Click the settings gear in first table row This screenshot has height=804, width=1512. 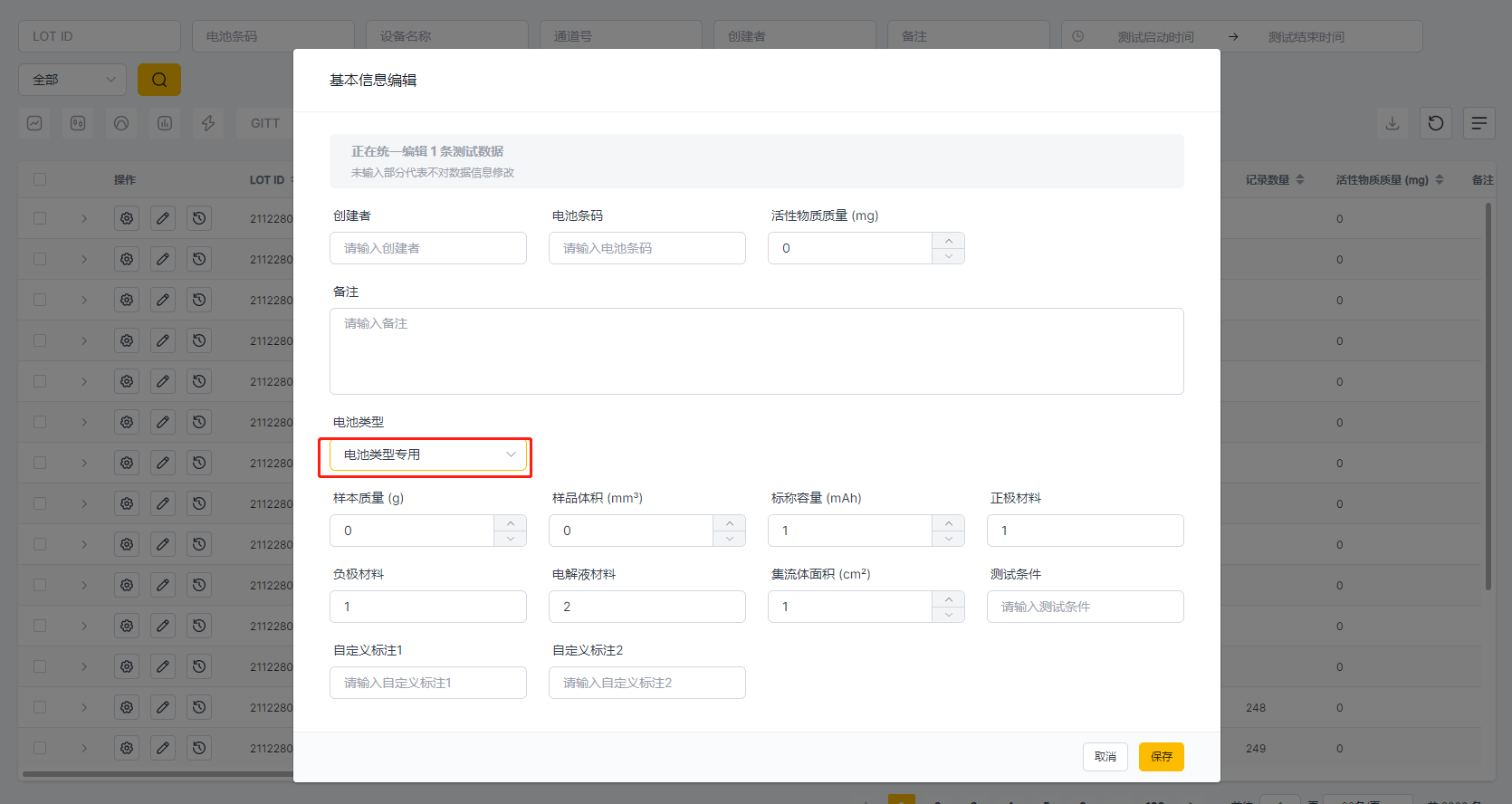tap(127, 218)
